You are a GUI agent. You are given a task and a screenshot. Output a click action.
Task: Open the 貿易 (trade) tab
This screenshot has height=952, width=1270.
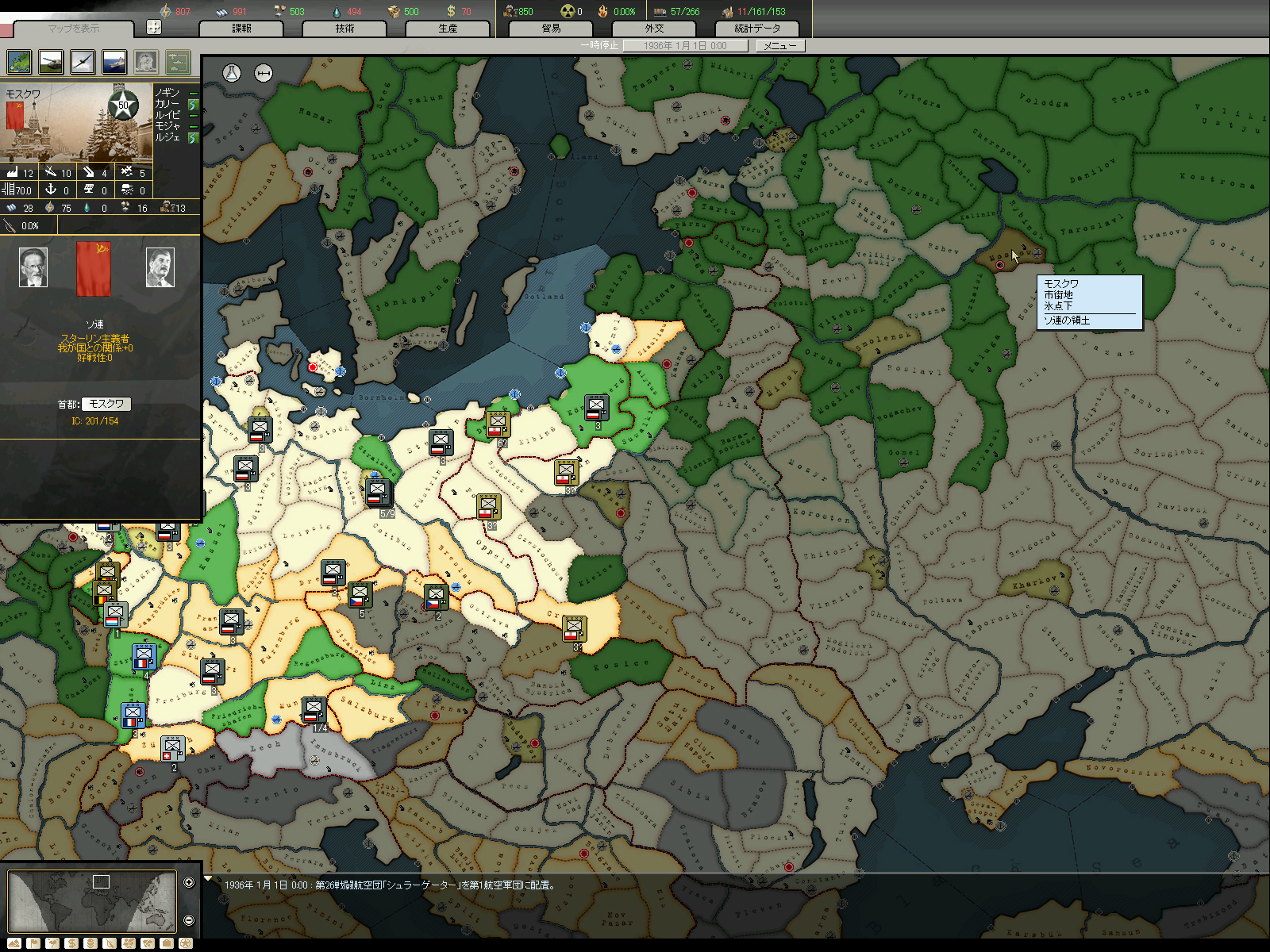click(551, 29)
